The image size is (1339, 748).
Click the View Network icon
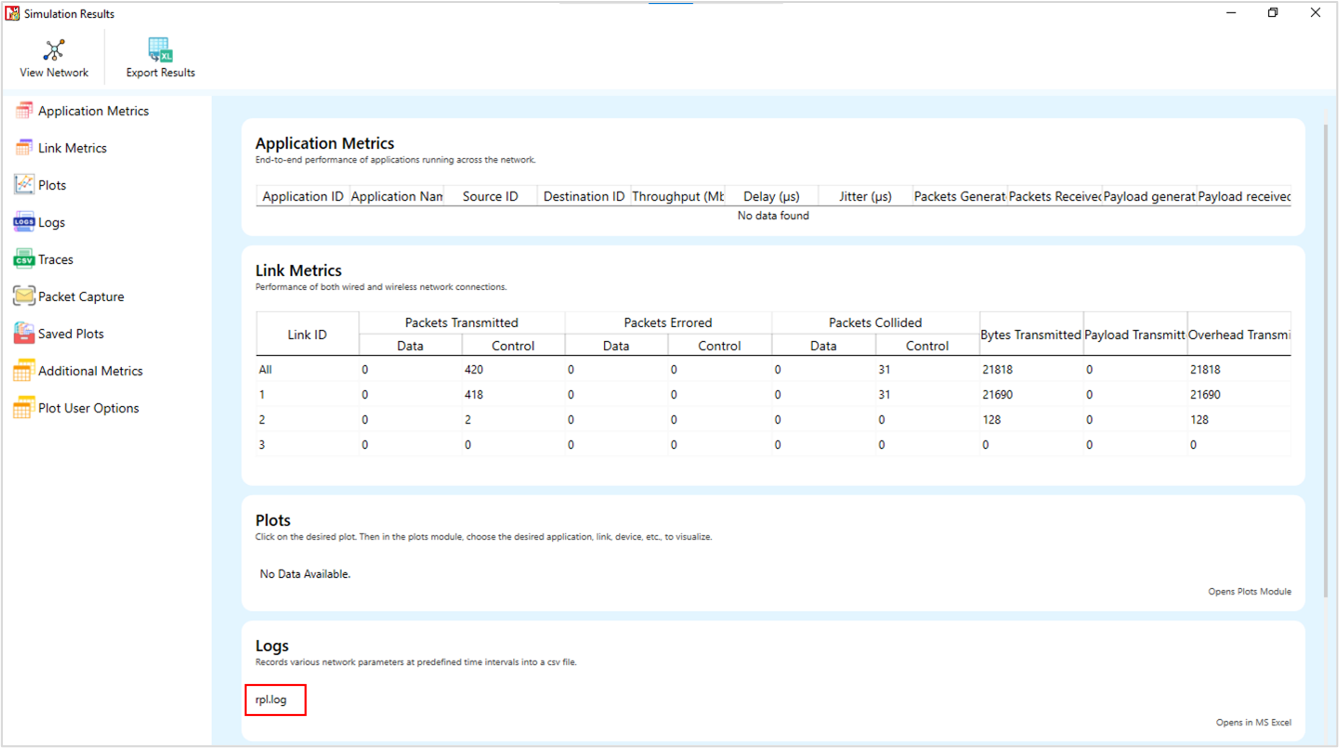coord(54,50)
